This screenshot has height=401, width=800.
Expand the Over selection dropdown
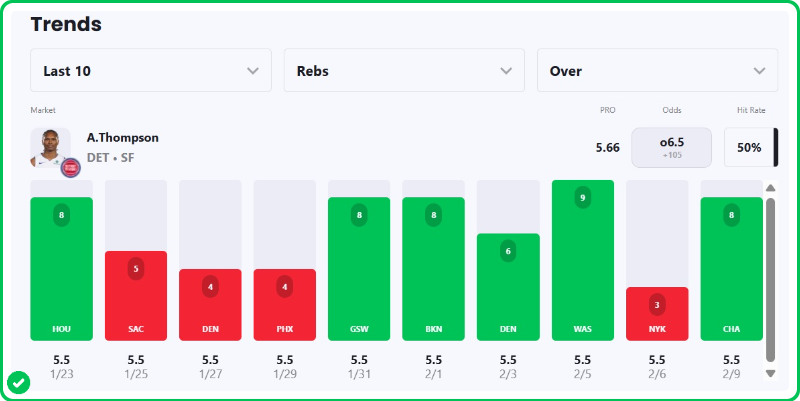pyautogui.click(x=657, y=71)
